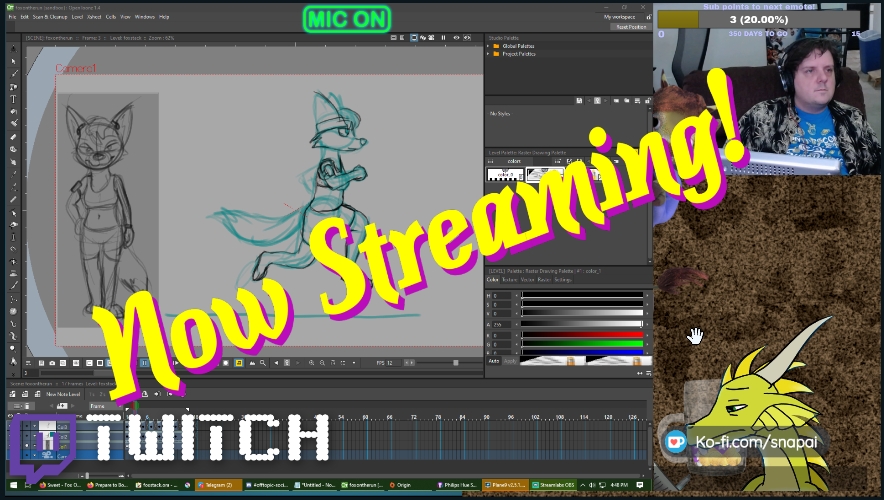Expand the Global Palettes folder
884x500 pixels.
[489, 46]
